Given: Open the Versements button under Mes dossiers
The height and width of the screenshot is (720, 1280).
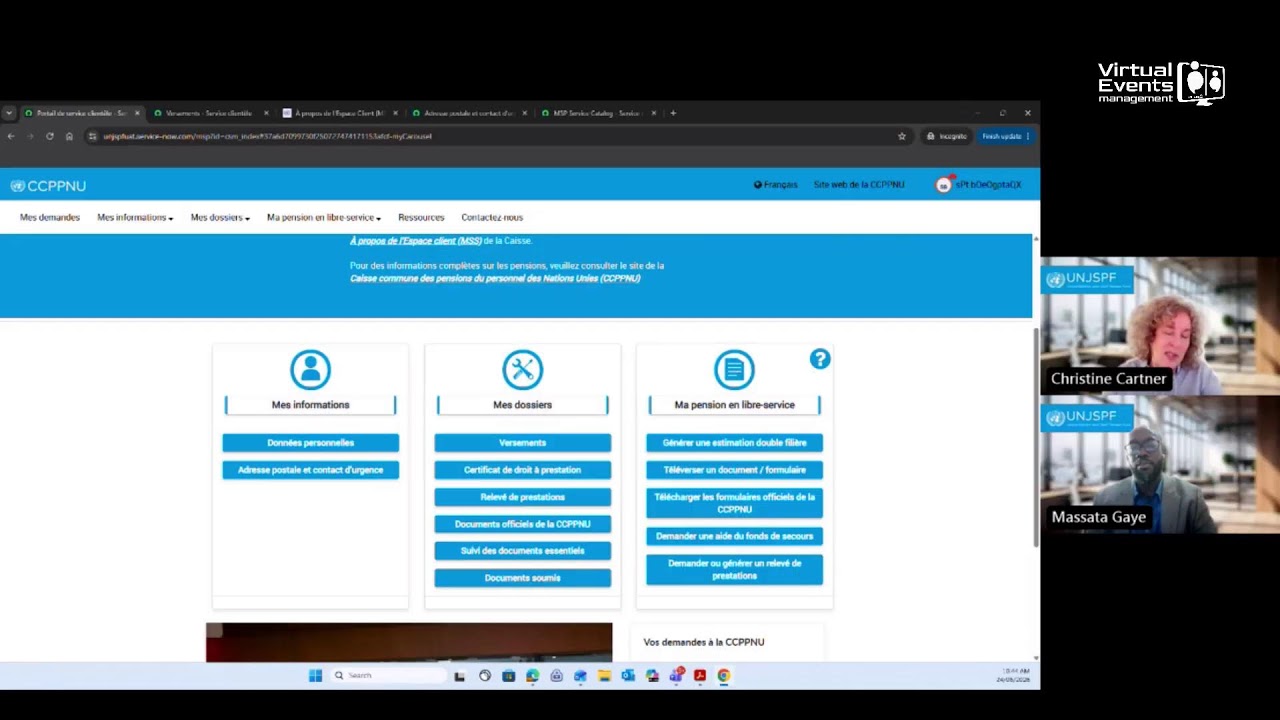Looking at the screenshot, I should click(x=522, y=443).
